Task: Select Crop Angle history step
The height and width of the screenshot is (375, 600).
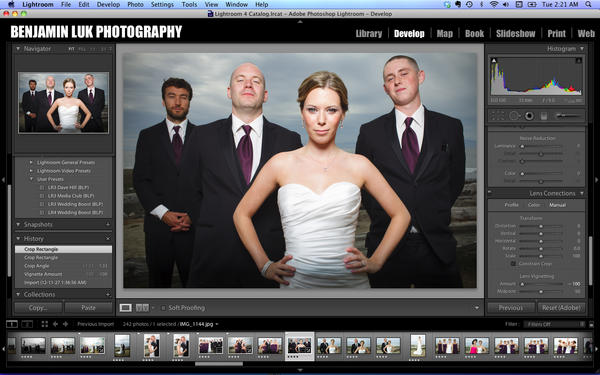Action: (x=64, y=266)
